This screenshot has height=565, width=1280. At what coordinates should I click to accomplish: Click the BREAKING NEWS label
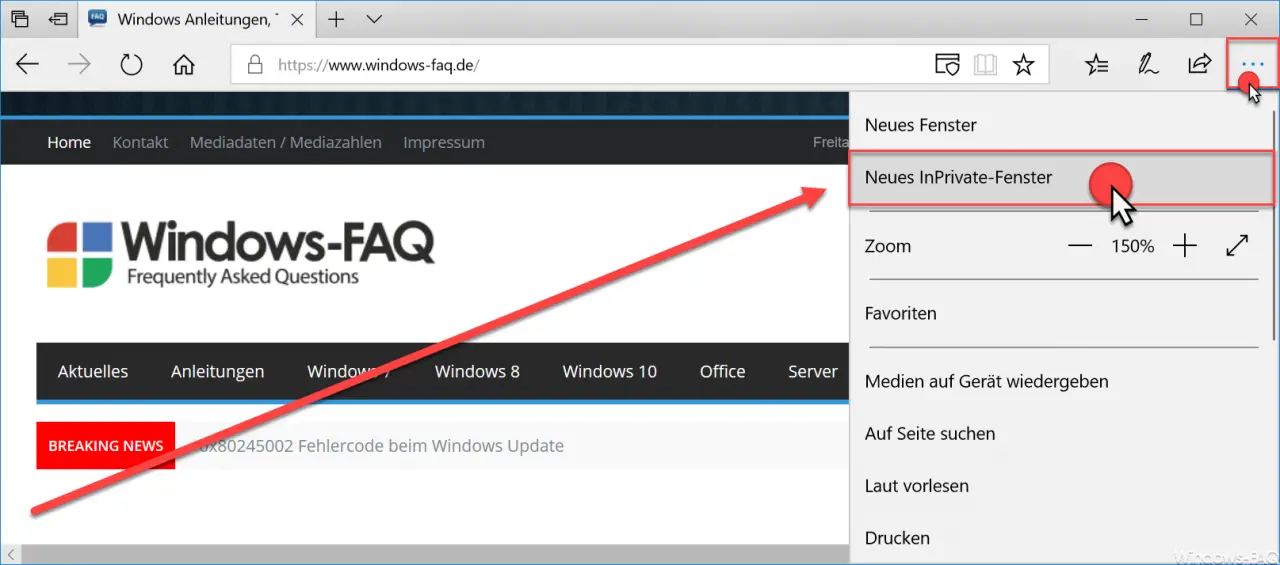click(106, 446)
